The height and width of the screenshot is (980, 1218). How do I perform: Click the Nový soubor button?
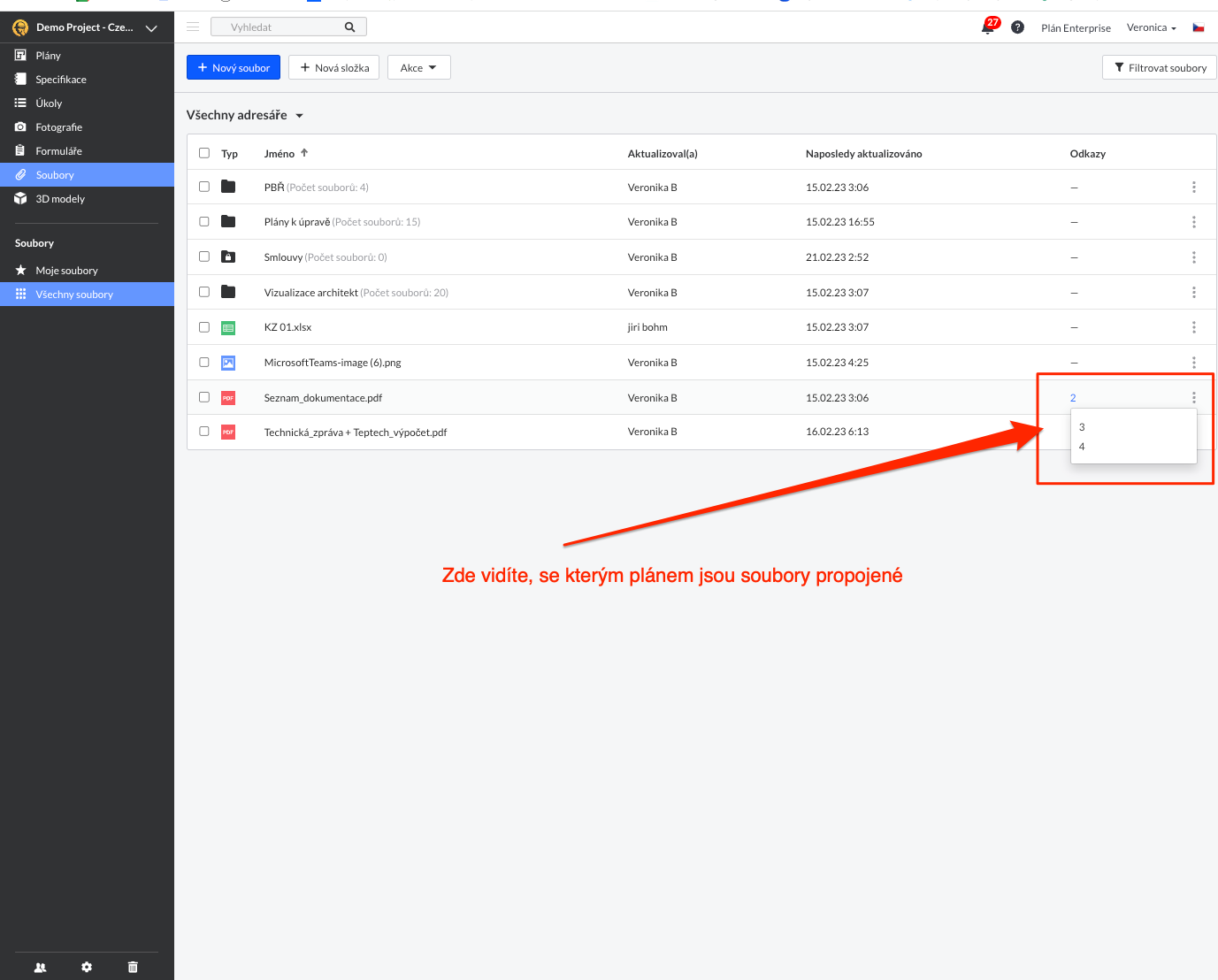click(234, 68)
